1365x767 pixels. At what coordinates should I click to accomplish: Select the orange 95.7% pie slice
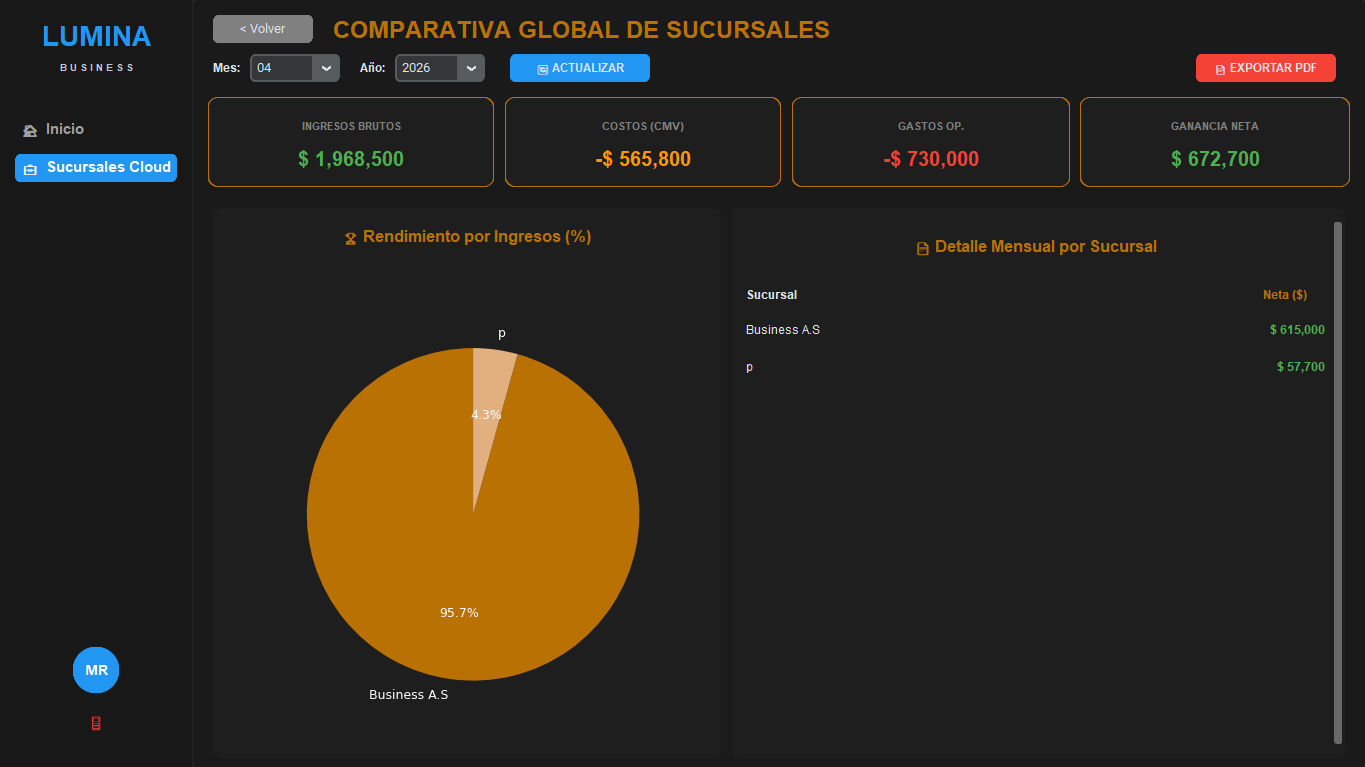(460, 612)
